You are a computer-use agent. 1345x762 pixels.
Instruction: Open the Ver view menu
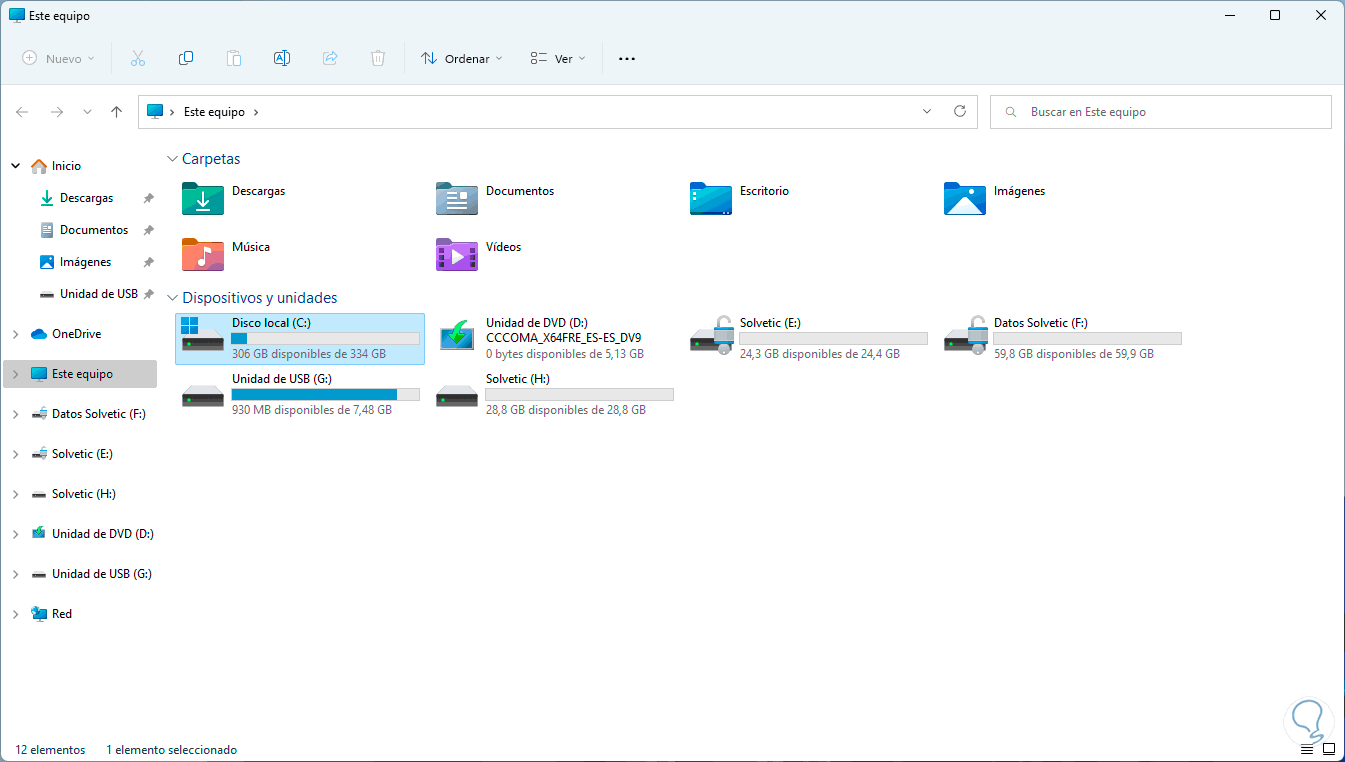coord(558,59)
